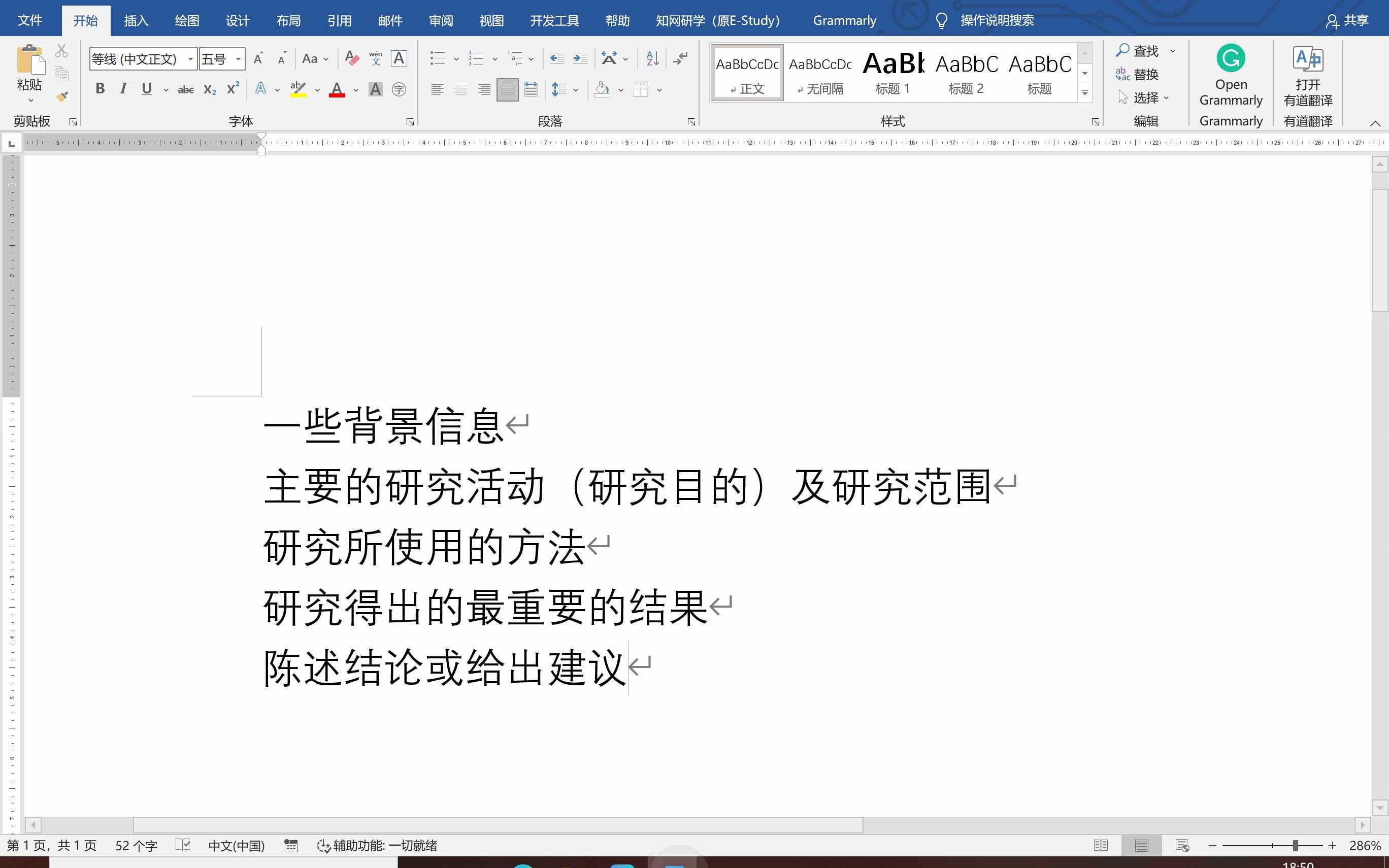Toggle strikethrough formatting
The width and height of the screenshot is (1389, 868).
[185, 89]
